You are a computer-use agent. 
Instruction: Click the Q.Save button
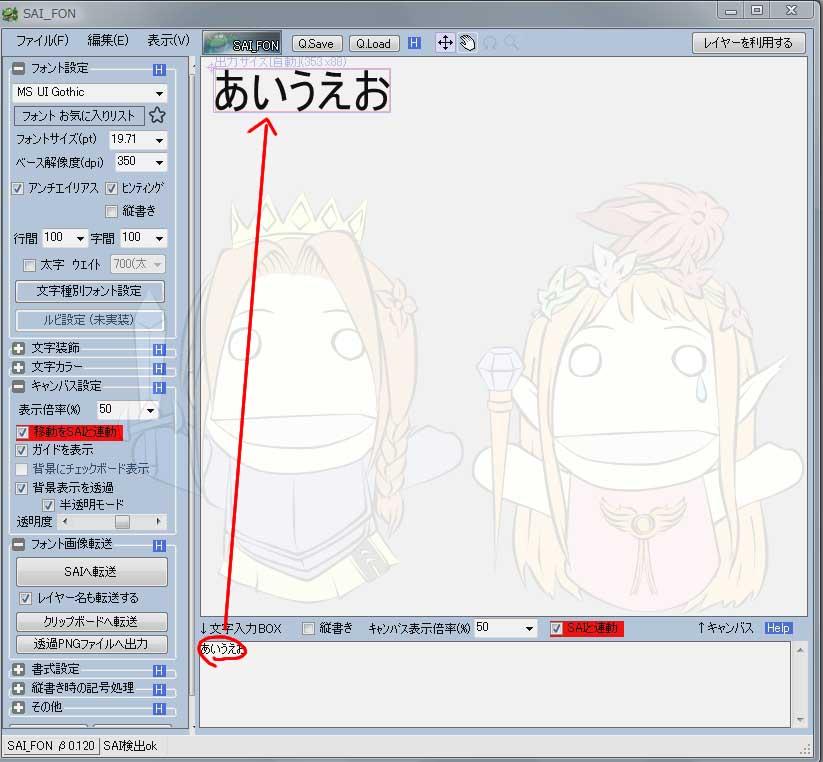[316, 44]
